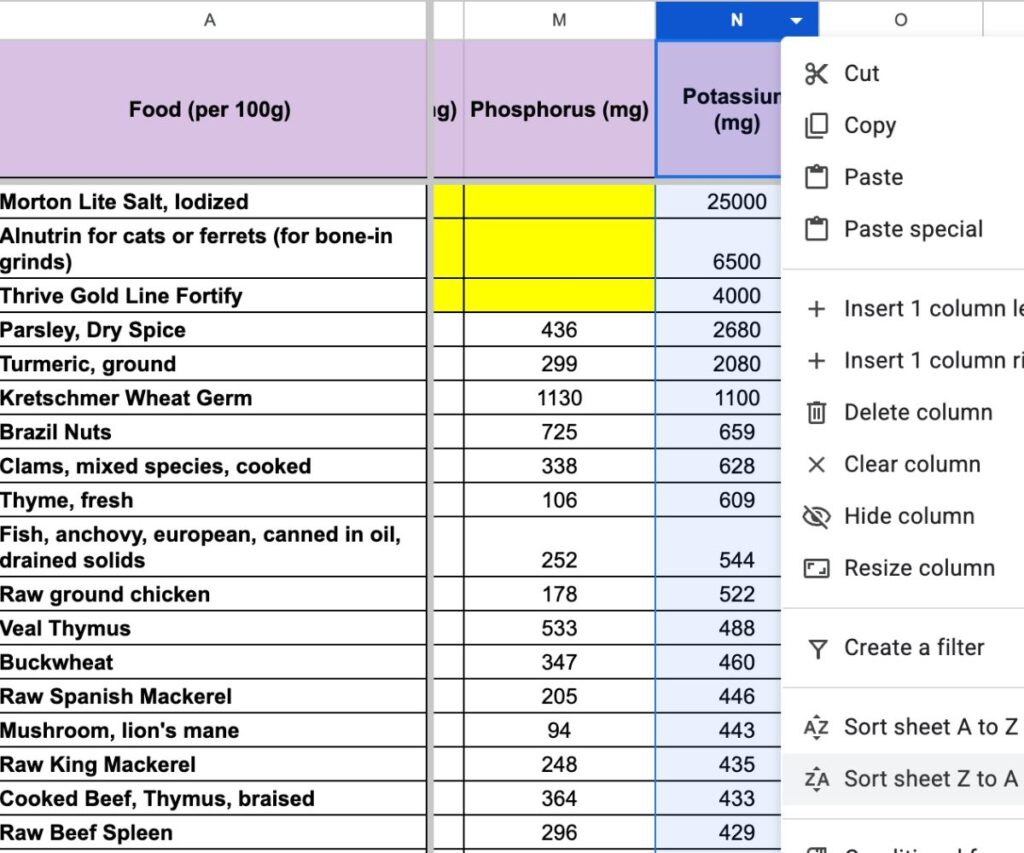
Task: Click the Resize column icon
Action: (816, 568)
